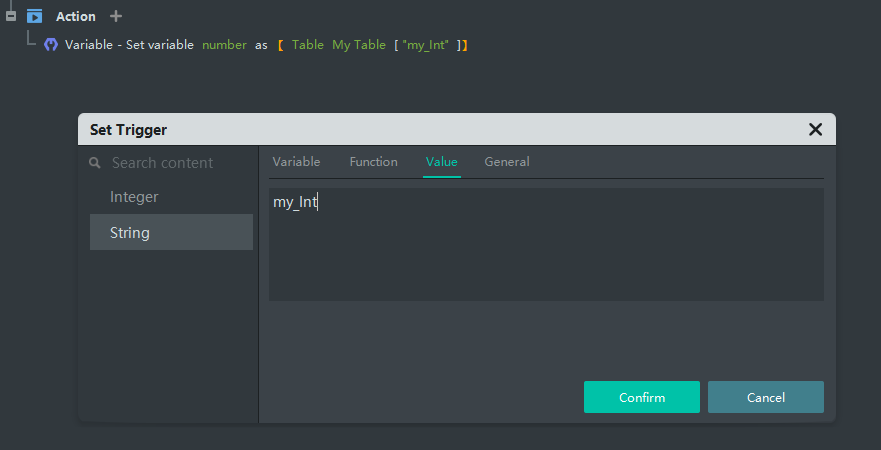The height and width of the screenshot is (450, 881).
Task: Click the 'number' variable parameter
Action: [x=224, y=45]
